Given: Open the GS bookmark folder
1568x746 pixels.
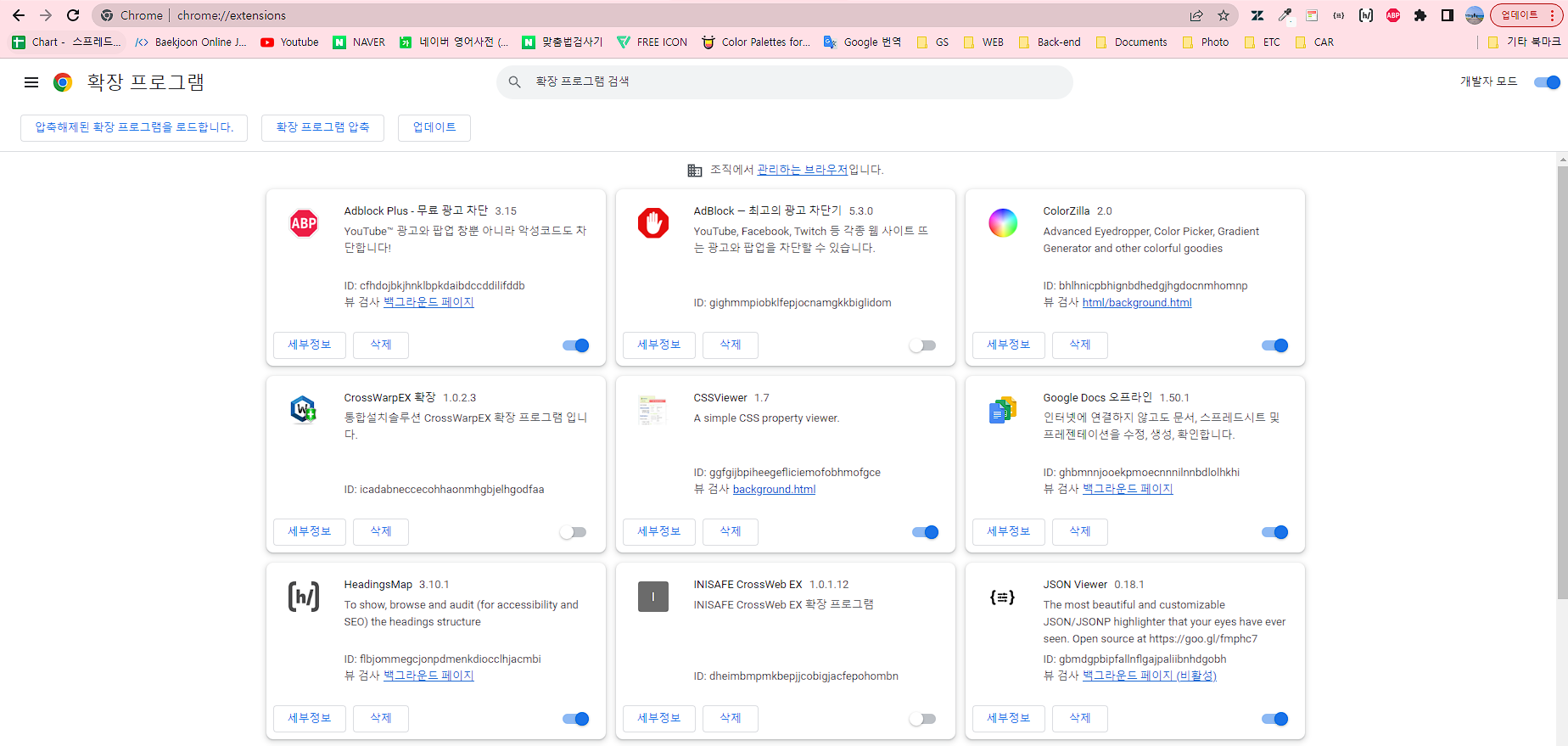Looking at the screenshot, I should pyautogui.click(x=932, y=42).
